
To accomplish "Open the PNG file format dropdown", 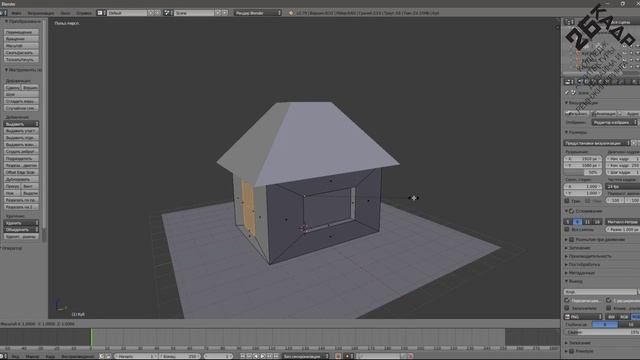I will [x=583, y=317].
